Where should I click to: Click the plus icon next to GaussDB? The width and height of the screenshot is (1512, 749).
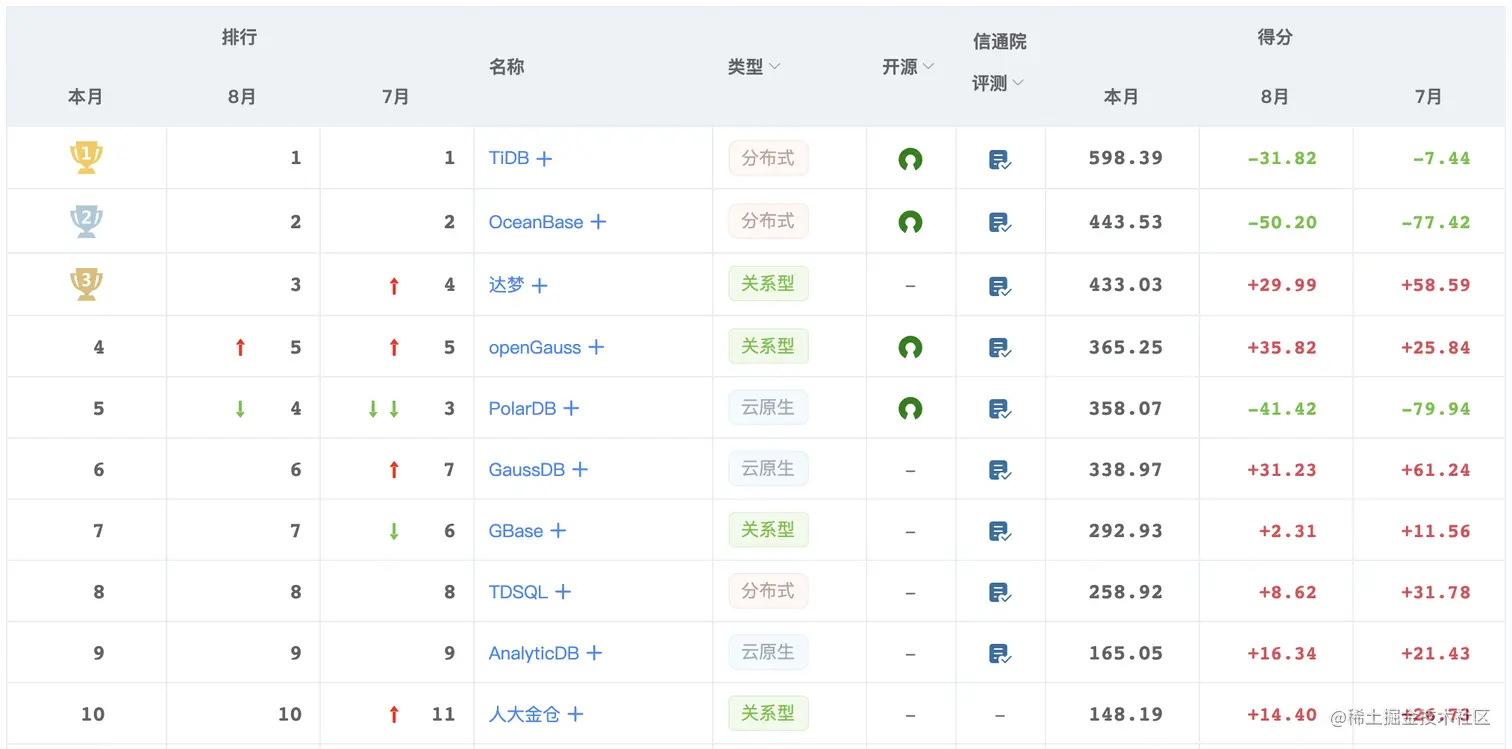point(580,469)
